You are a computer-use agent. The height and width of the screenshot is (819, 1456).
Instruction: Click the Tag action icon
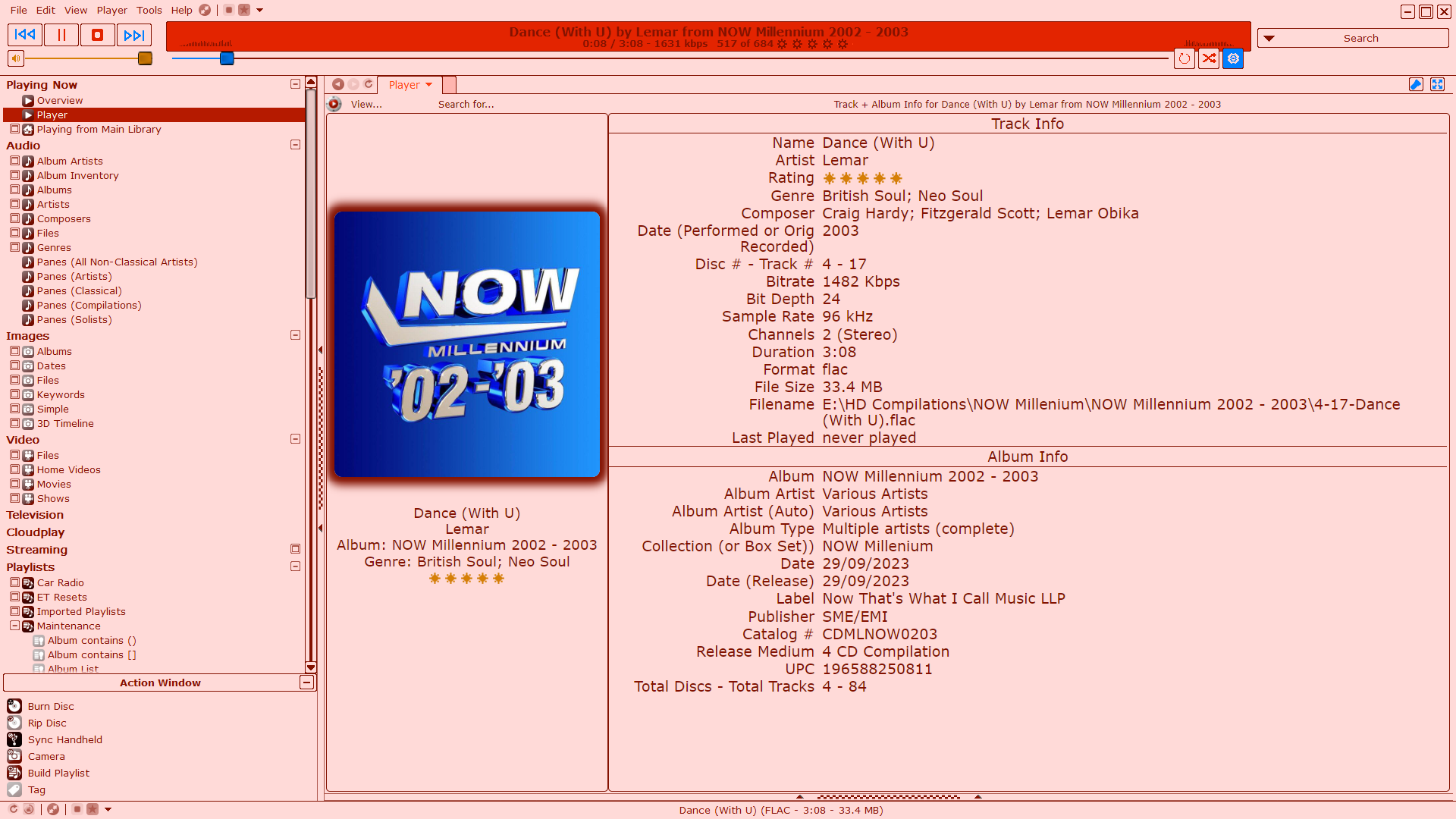coord(14,789)
